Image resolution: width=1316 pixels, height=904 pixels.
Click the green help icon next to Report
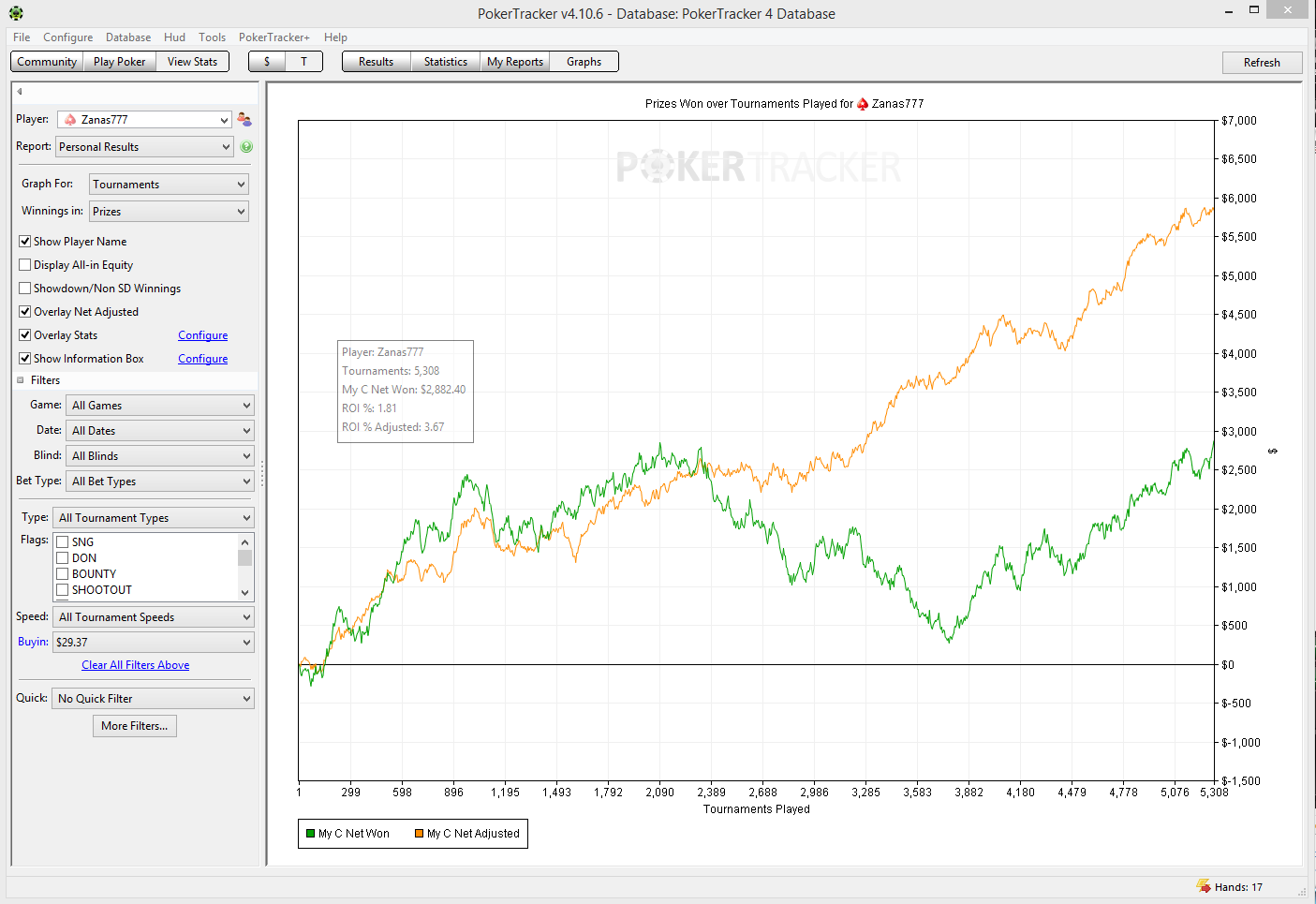click(246, 147)
